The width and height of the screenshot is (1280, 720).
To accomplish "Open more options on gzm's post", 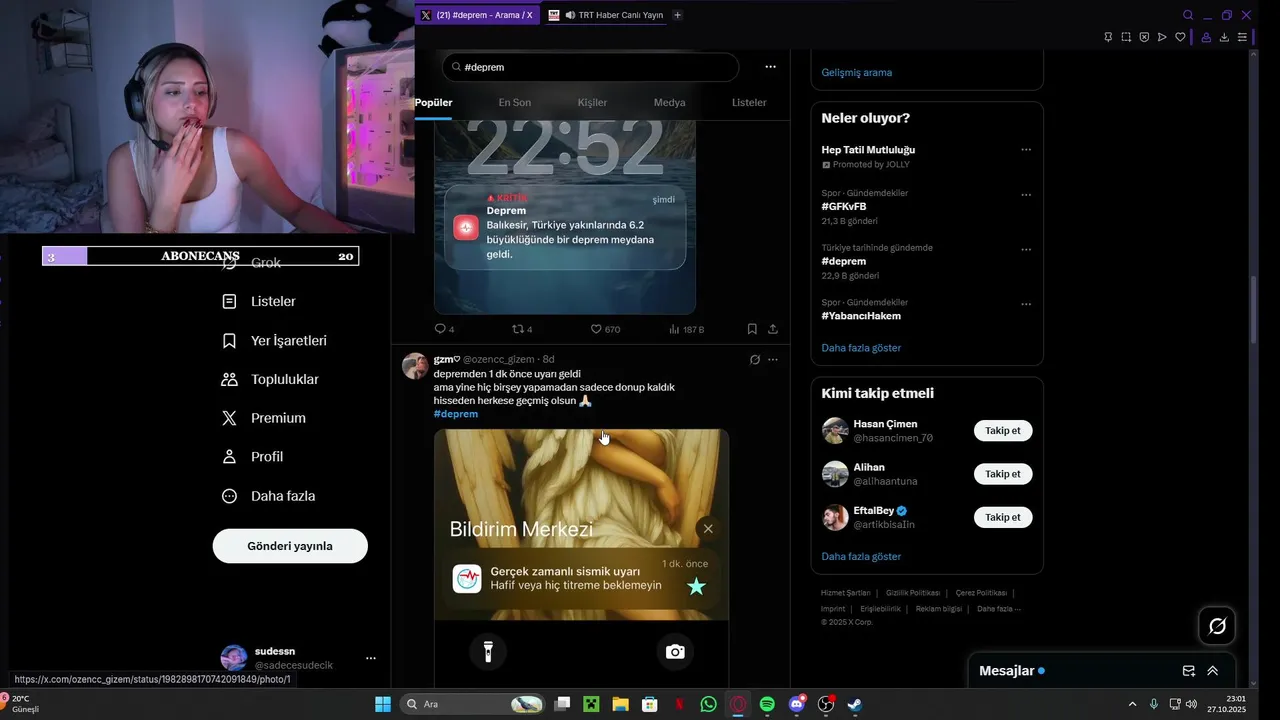I will coord(772,360).
